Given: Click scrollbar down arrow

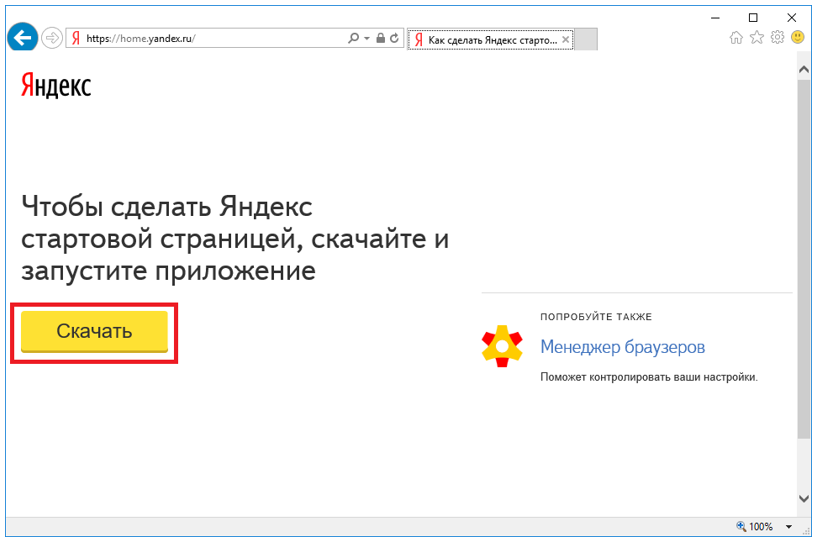Looking at the screenshot, I should pos(804,498).
